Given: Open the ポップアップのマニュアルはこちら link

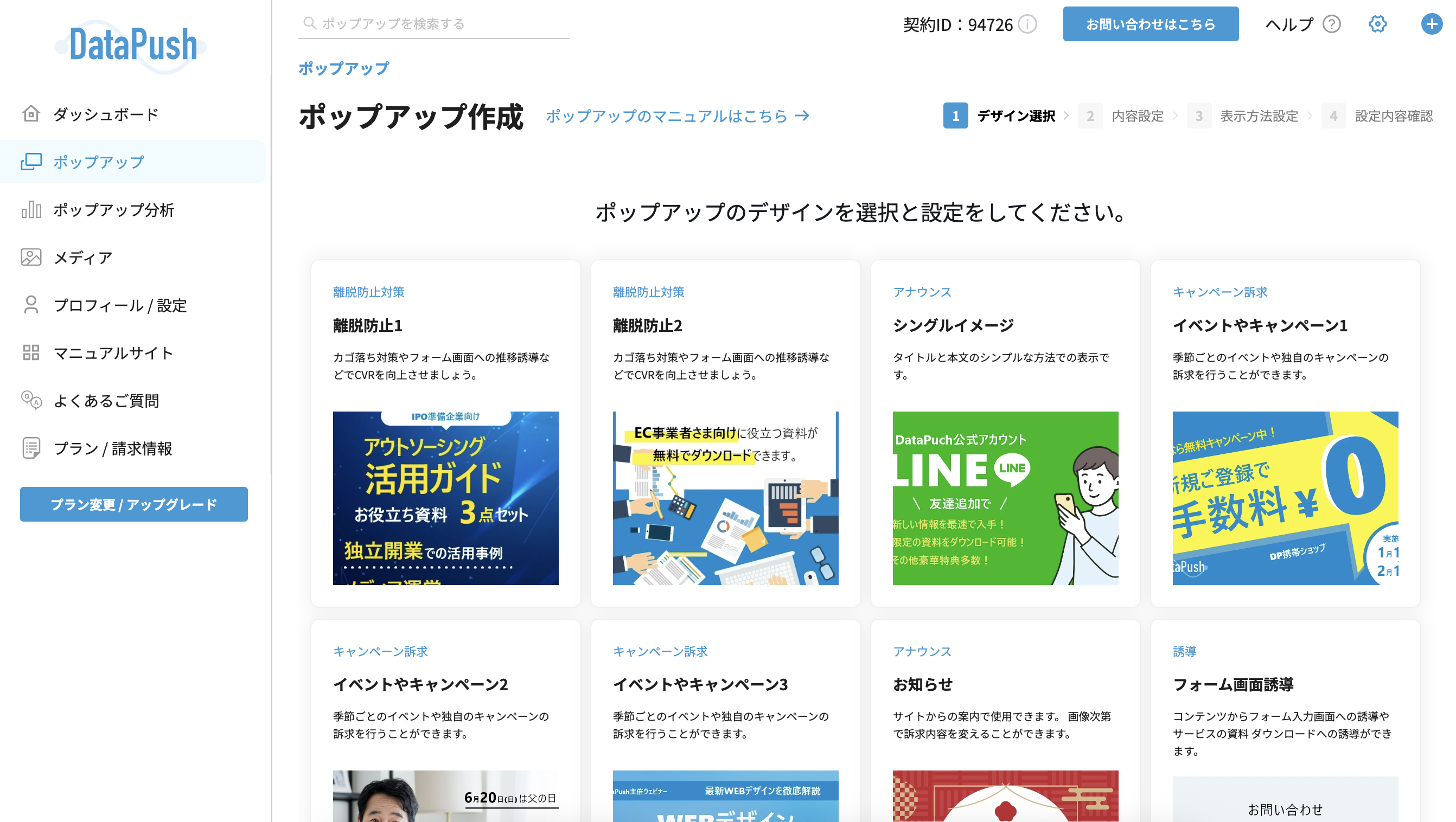Looking at the screenshot, I should (x=677, y=117).
